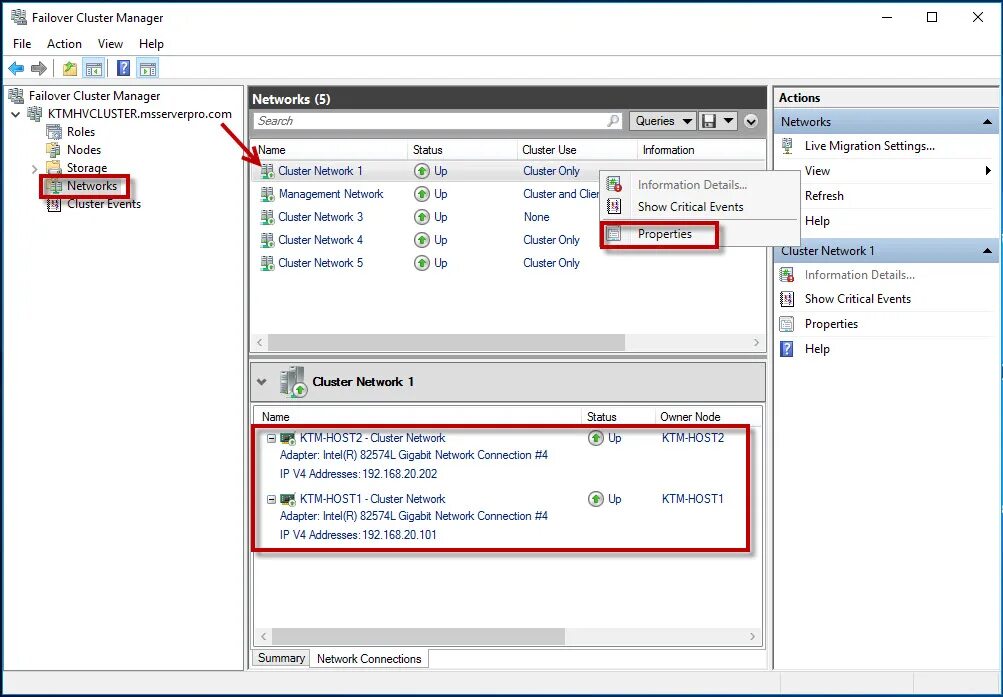This screenshot has width=1003, height=697.
Task: Click owner node KTM-HOST1
Action: point(693,499)
